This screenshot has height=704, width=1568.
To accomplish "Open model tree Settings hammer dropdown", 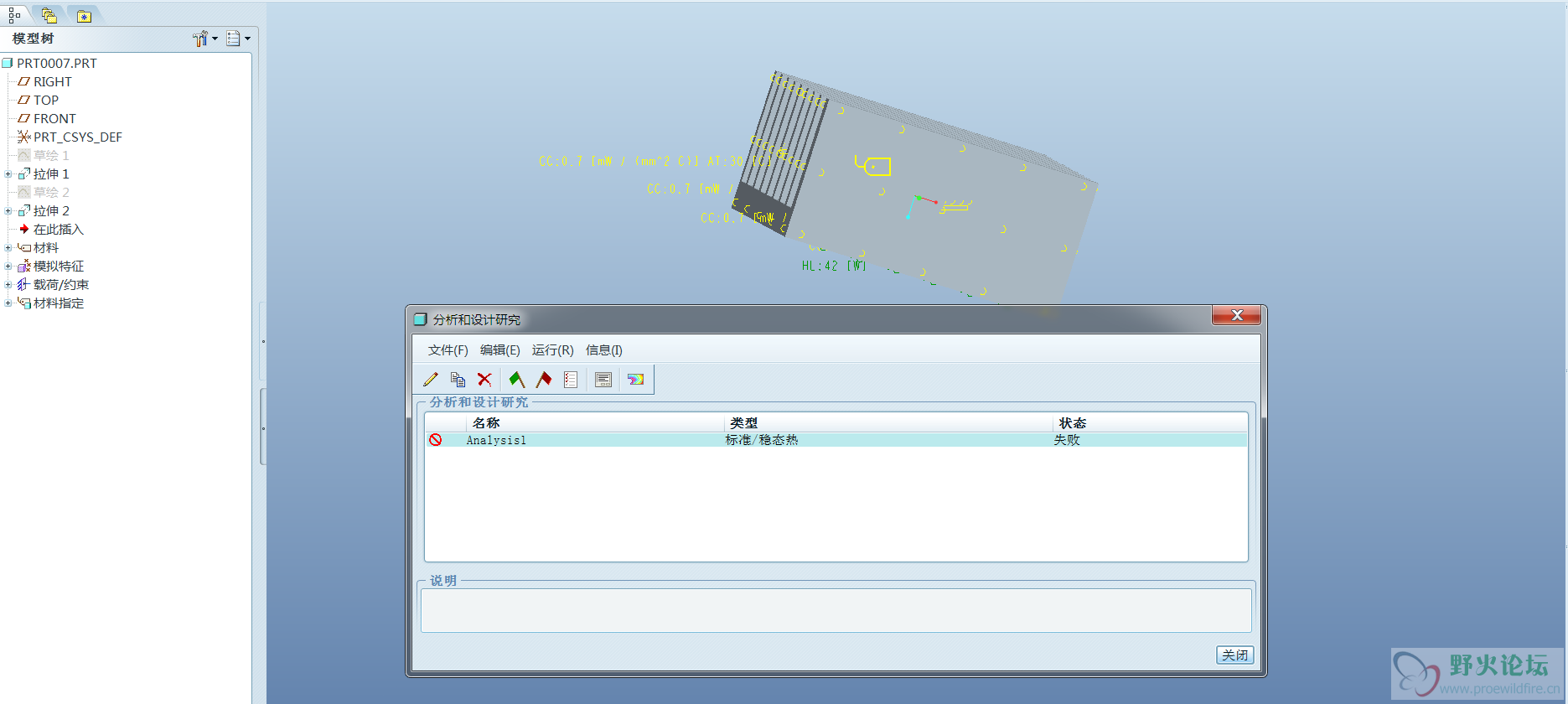I will click(x=205, y=39).
